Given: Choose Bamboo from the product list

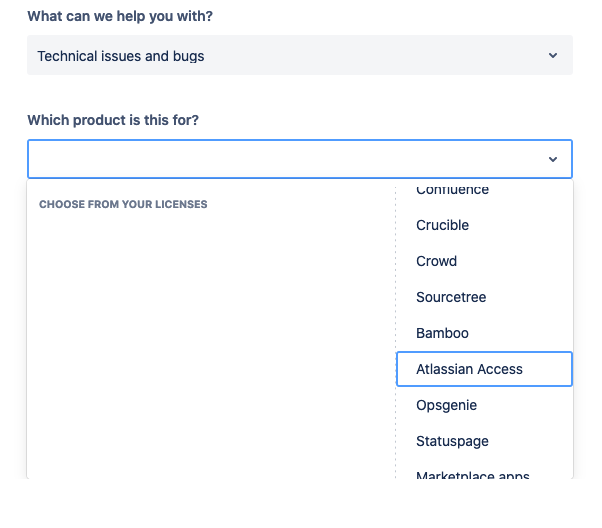Looking at the screenshot, I should click(x=442, y=333).
